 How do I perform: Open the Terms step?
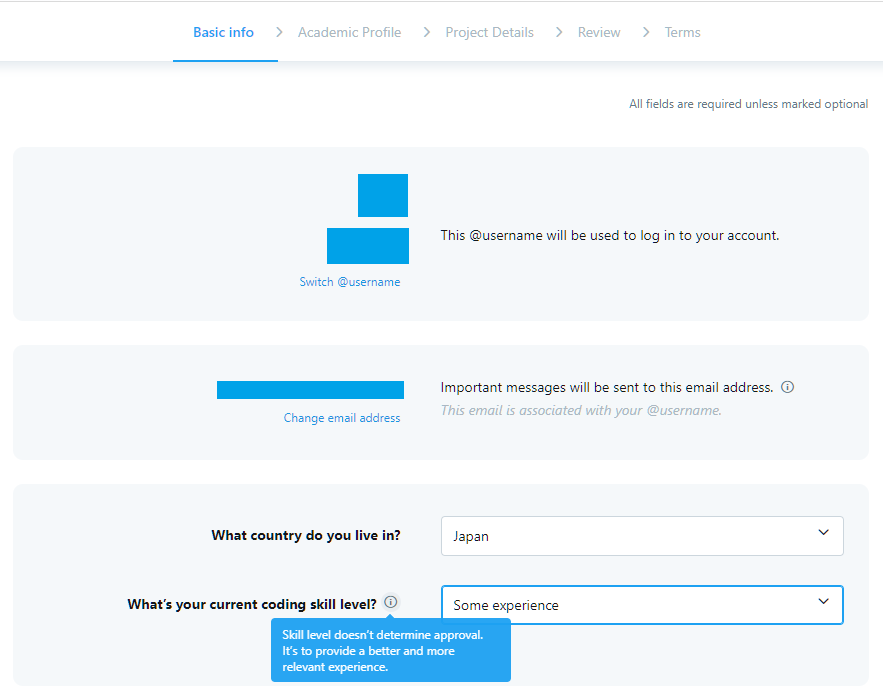pos(682,33)
